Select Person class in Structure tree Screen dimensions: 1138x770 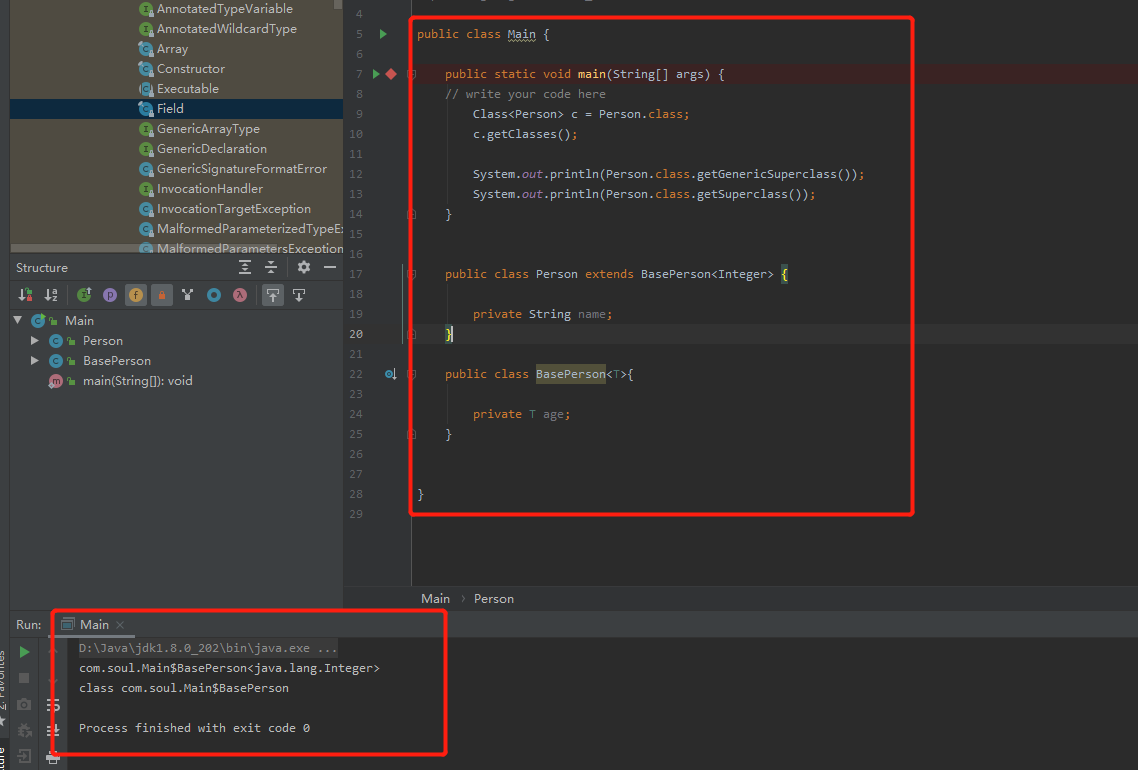[x=102, y=340]
